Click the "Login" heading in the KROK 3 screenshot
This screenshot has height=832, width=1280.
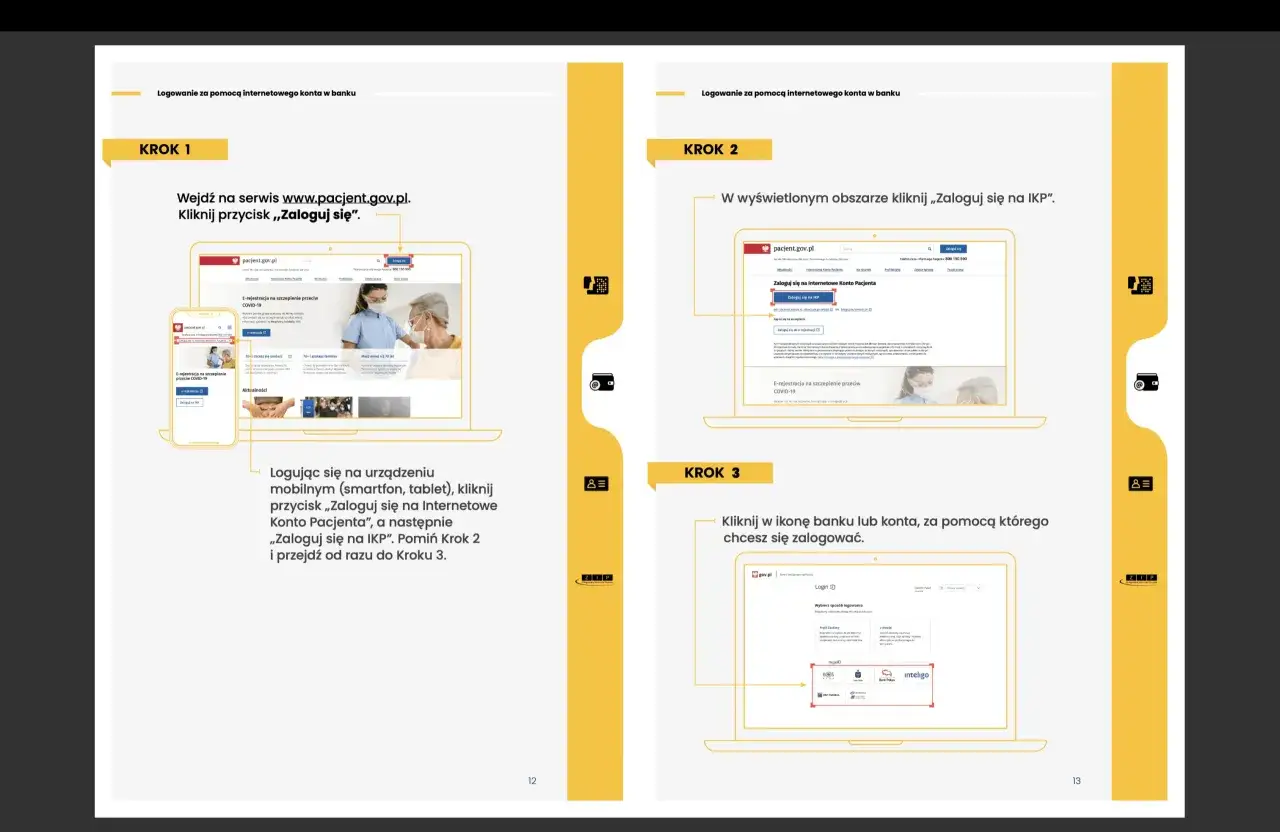(x=823, y=587)
